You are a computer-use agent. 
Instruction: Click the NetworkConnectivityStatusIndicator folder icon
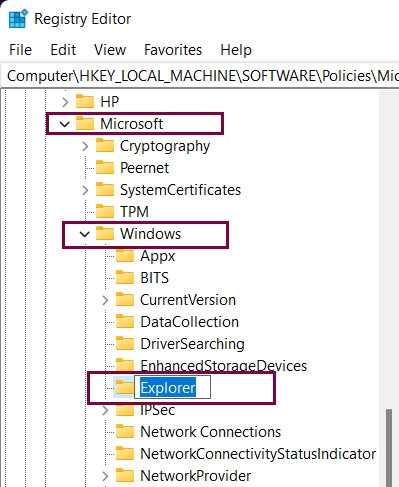tap(125, 453)
